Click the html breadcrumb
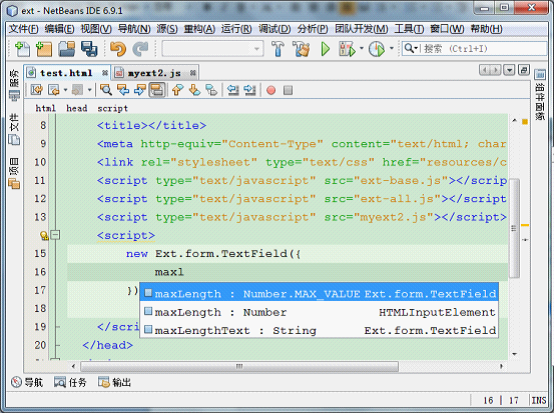The width and height of the screenshot is (554, 413). (x=46, y=108)
